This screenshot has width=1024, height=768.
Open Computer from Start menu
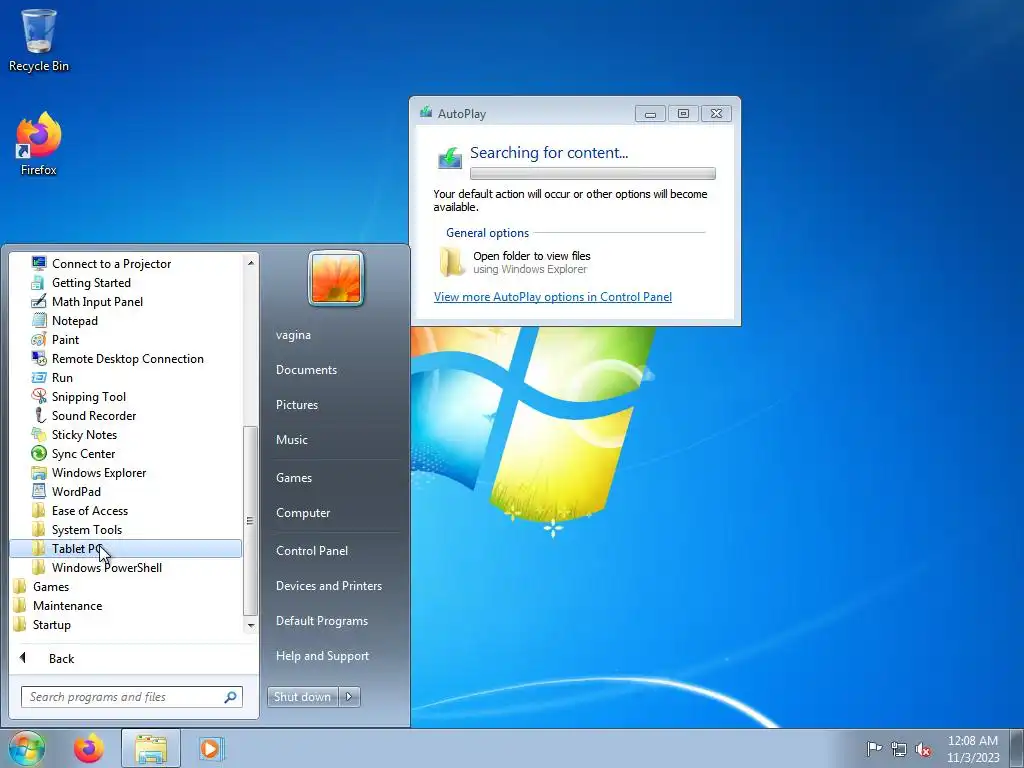pyautogui.click(x=303, y=513)
